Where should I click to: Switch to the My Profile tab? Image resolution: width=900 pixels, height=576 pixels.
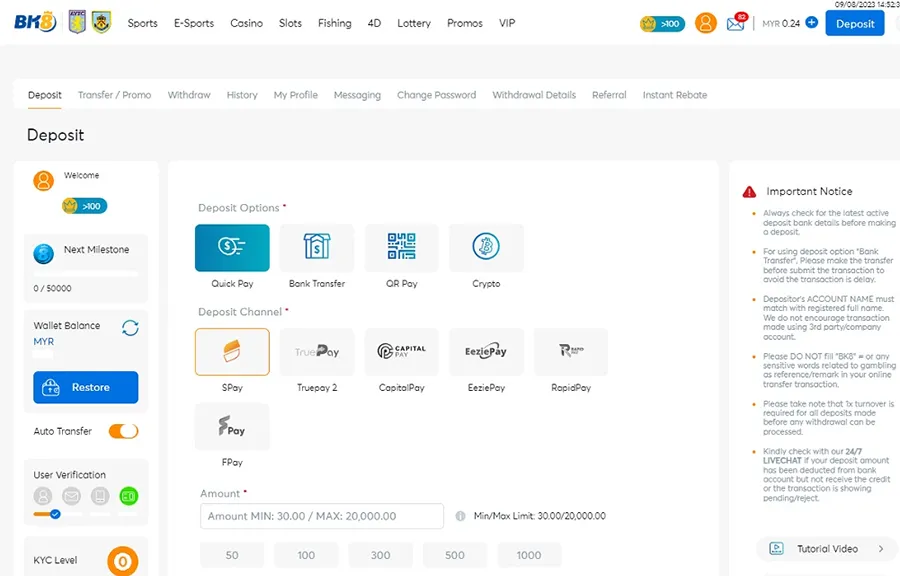pyautogui.click(x=296, y=95)
